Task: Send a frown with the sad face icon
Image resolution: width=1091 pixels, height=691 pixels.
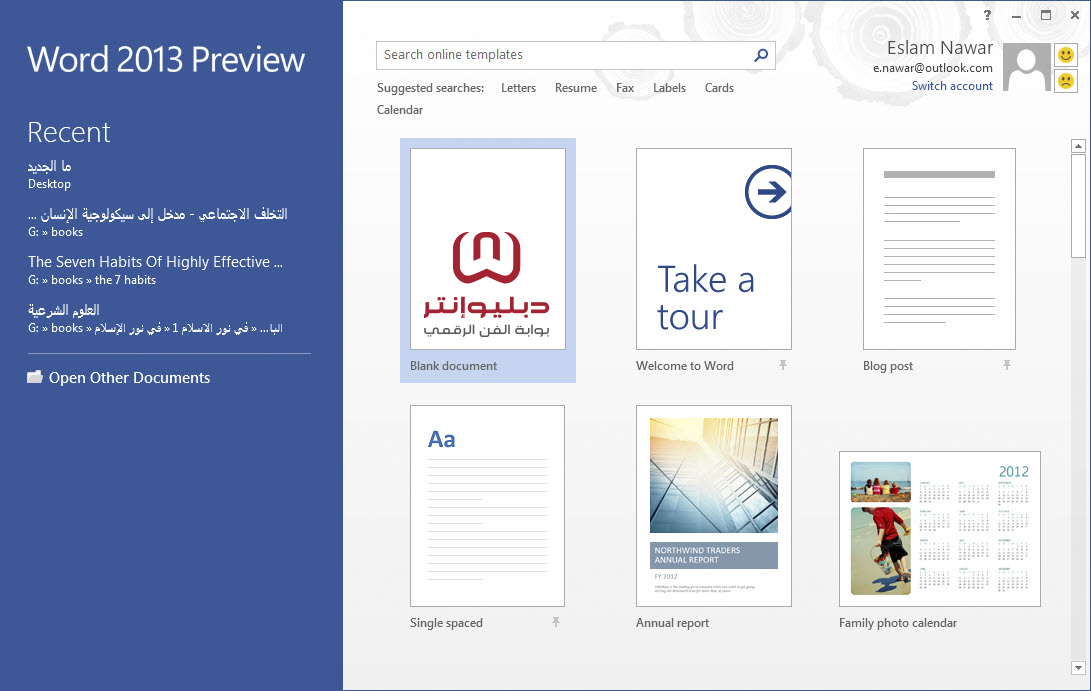Action: tap(1065, 81)
